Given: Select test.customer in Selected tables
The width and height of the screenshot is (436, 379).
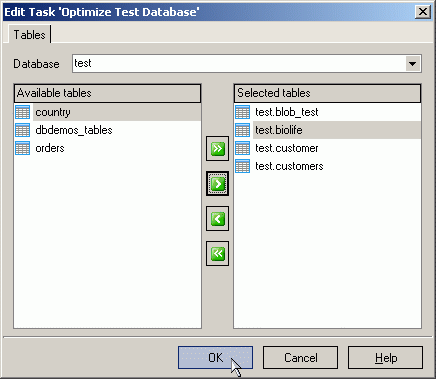Looking at the screenshot, I should [x=327, y=148].
